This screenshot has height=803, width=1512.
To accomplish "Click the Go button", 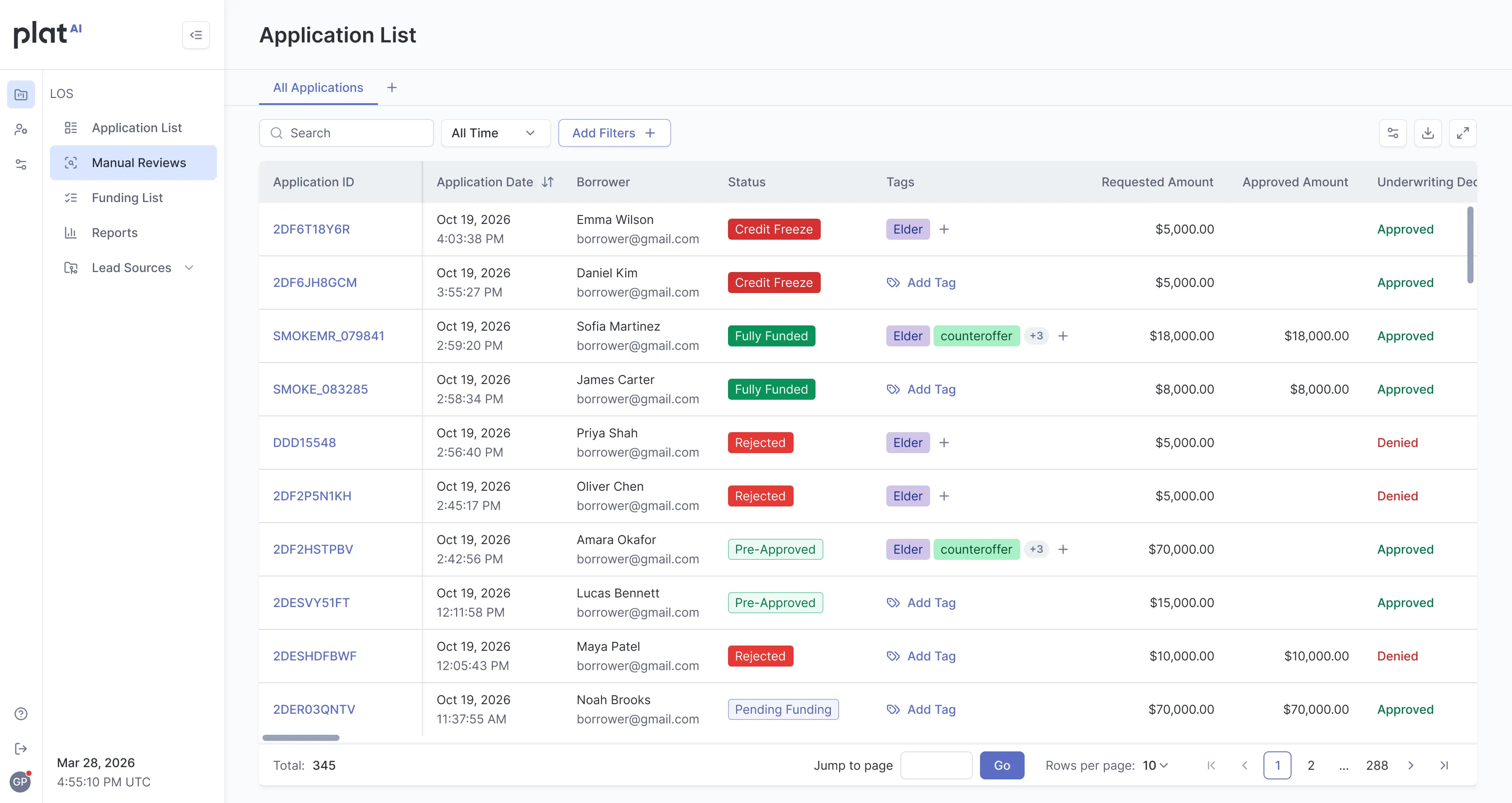I will click(x=1002, y=765).
